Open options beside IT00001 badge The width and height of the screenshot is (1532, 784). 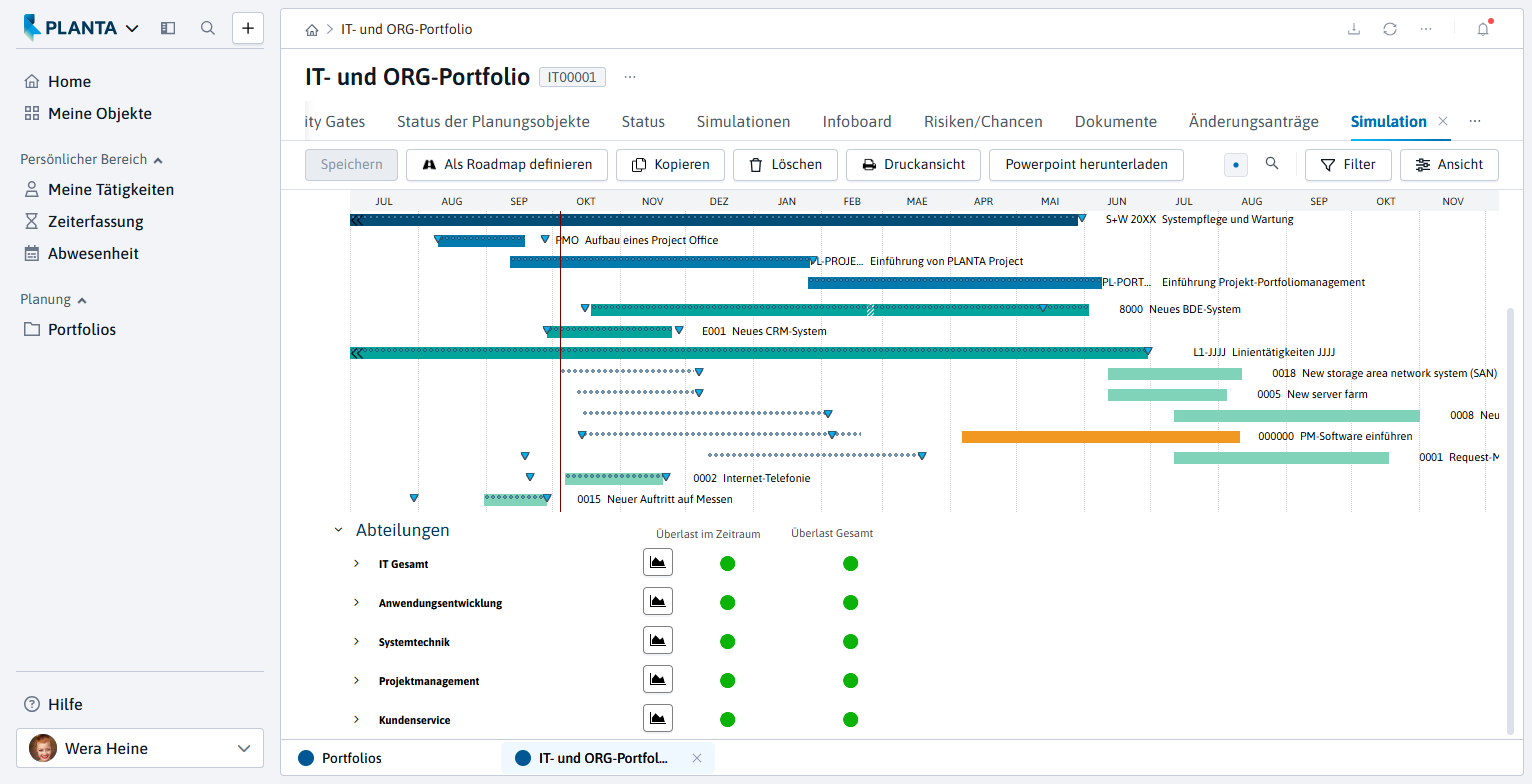pyautogui.click(x=630, y=77)
